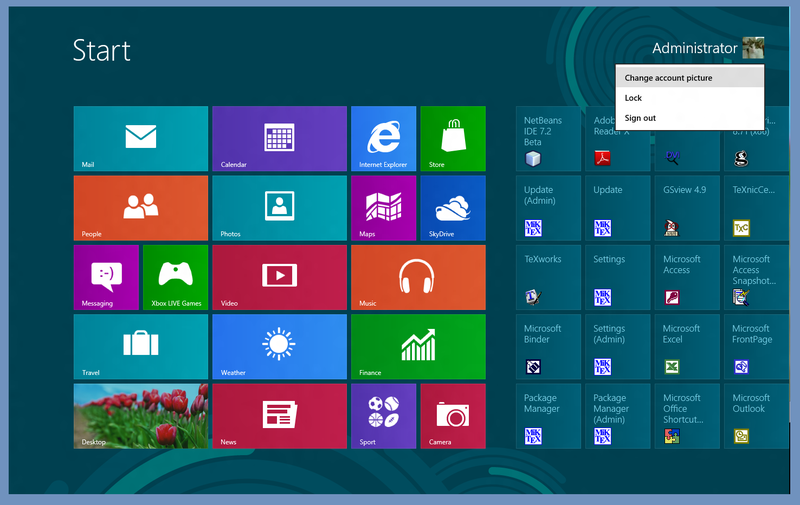Click Sign out in account menu
Image resolution: width=800 pixels, height=505 pixels.
pyautogui.click(x=689, y=118)
